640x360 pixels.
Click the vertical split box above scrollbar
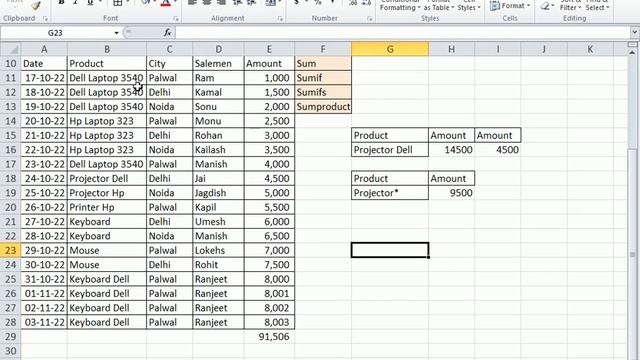tap(633, 44)
